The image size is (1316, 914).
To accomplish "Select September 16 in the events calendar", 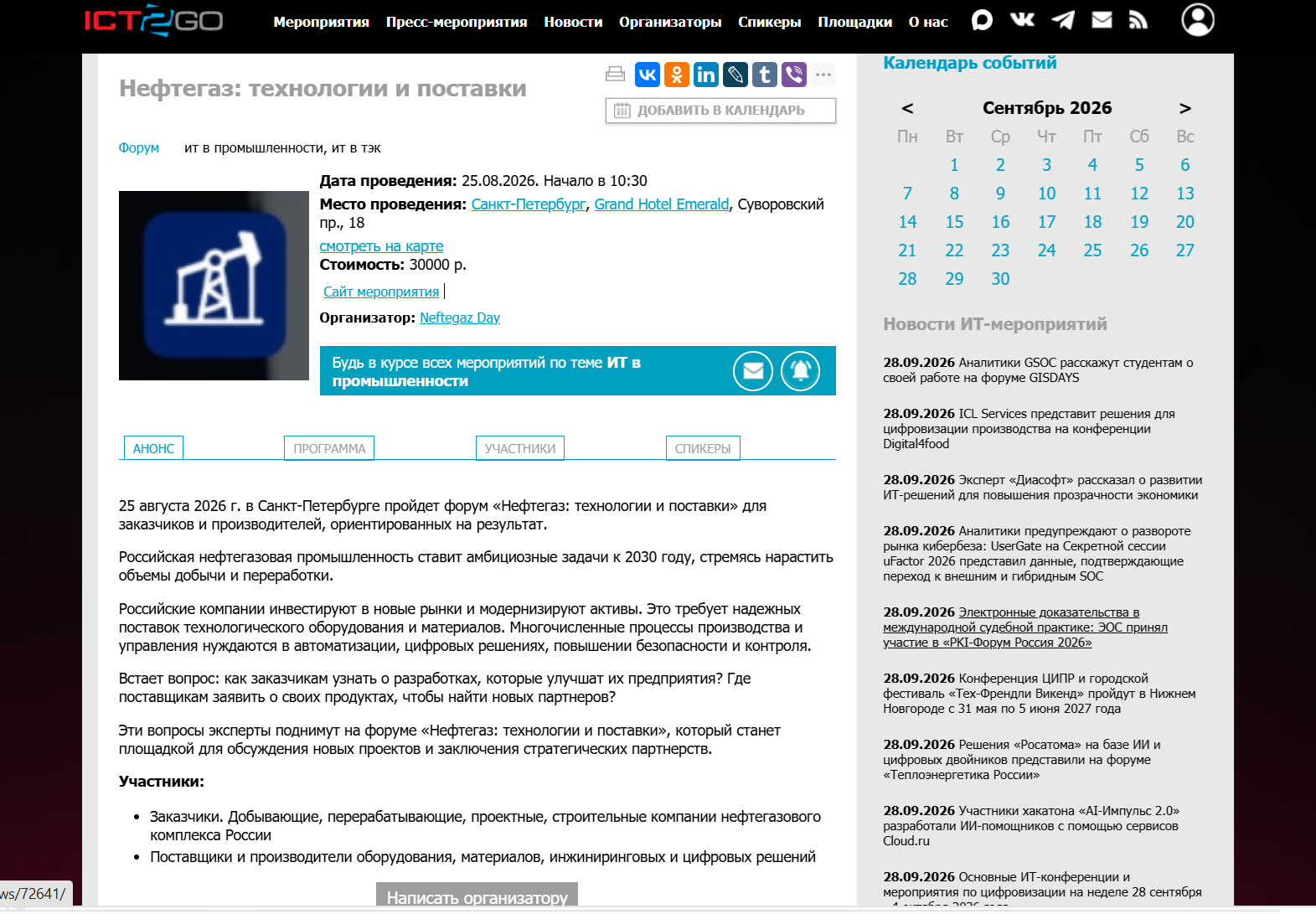I will (x=1000, y=222).
